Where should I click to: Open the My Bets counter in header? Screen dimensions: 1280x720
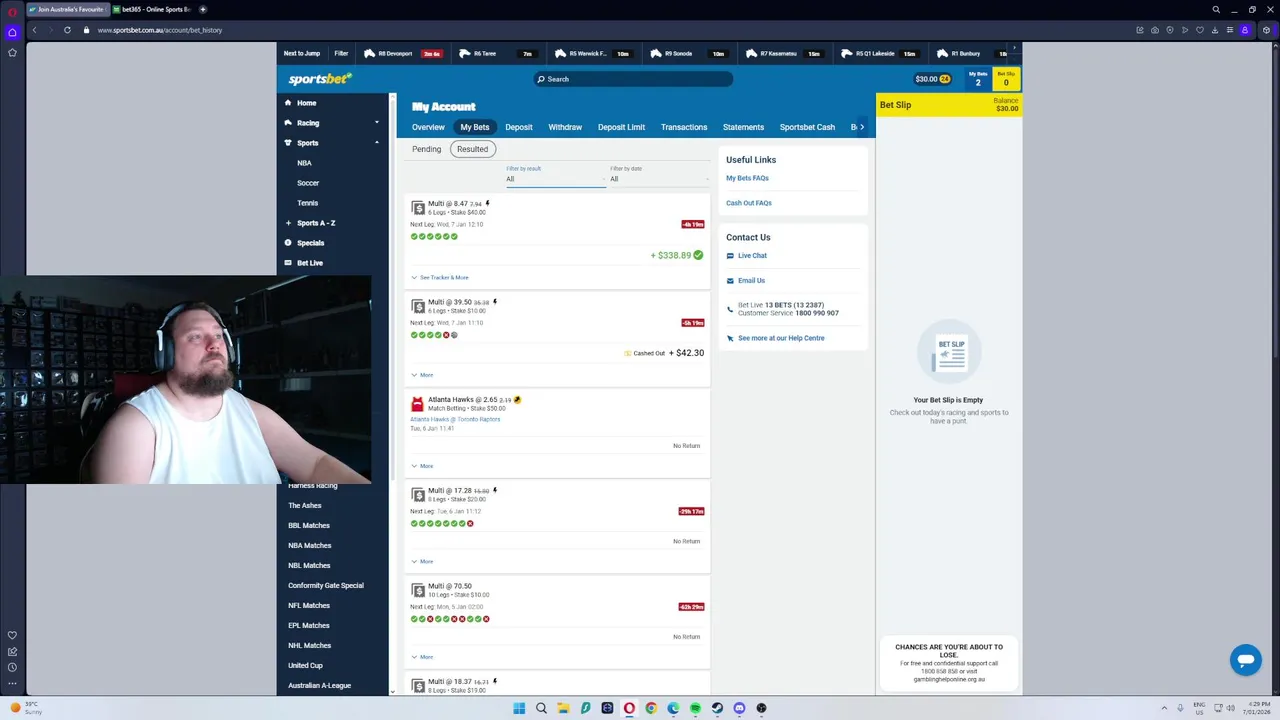tap(978, 79)
